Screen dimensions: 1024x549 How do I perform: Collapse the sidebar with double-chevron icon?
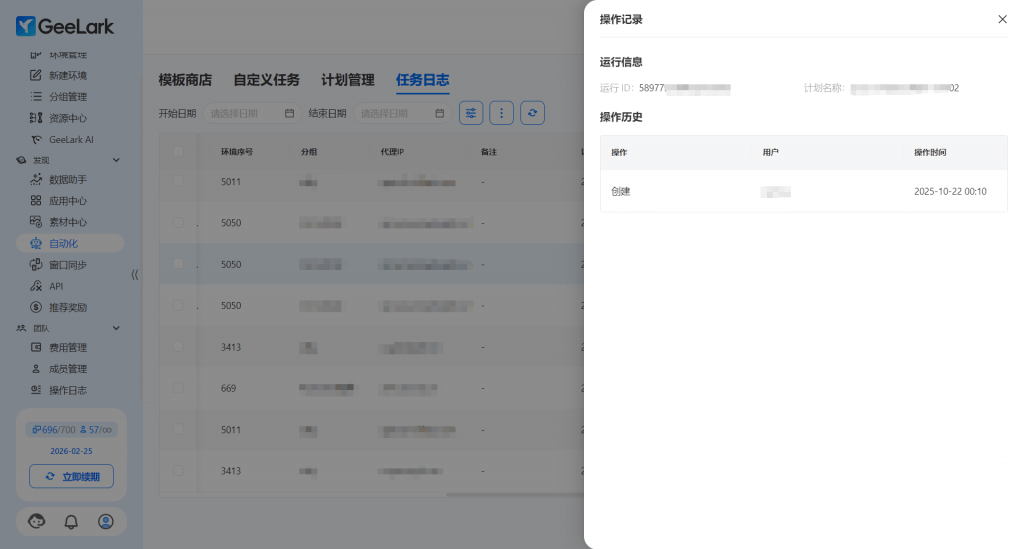pyautogui.click(x=135, y=274)
